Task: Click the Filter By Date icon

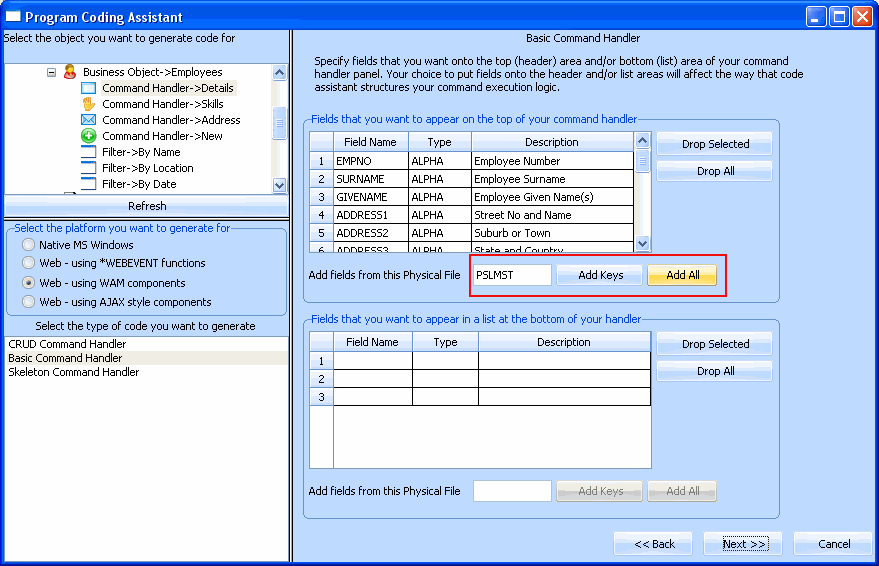Action: pyautogui.click(x=88, y=184)
